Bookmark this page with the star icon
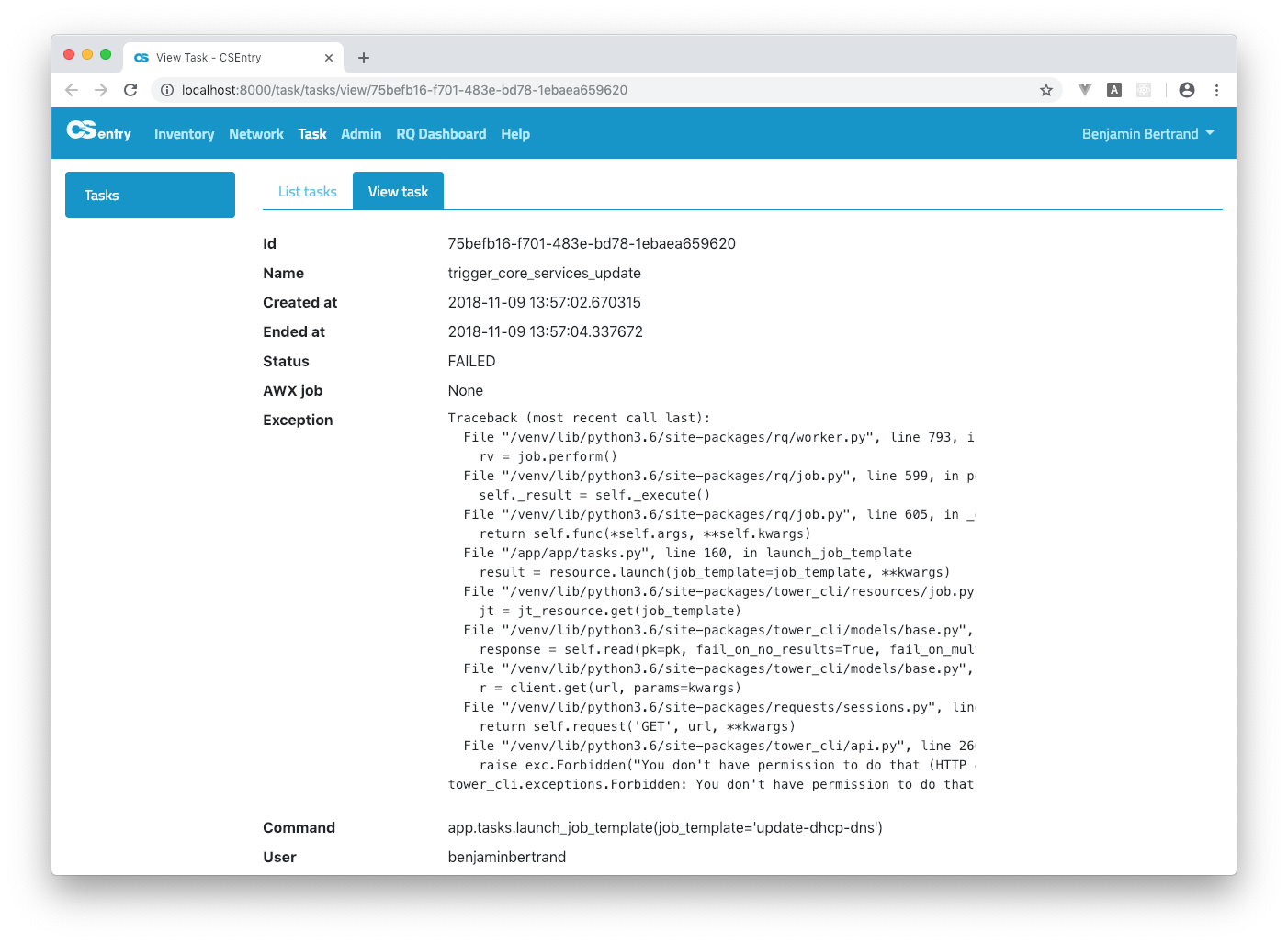This screenshot has width=1288, height=943. tap(1045, 90)
